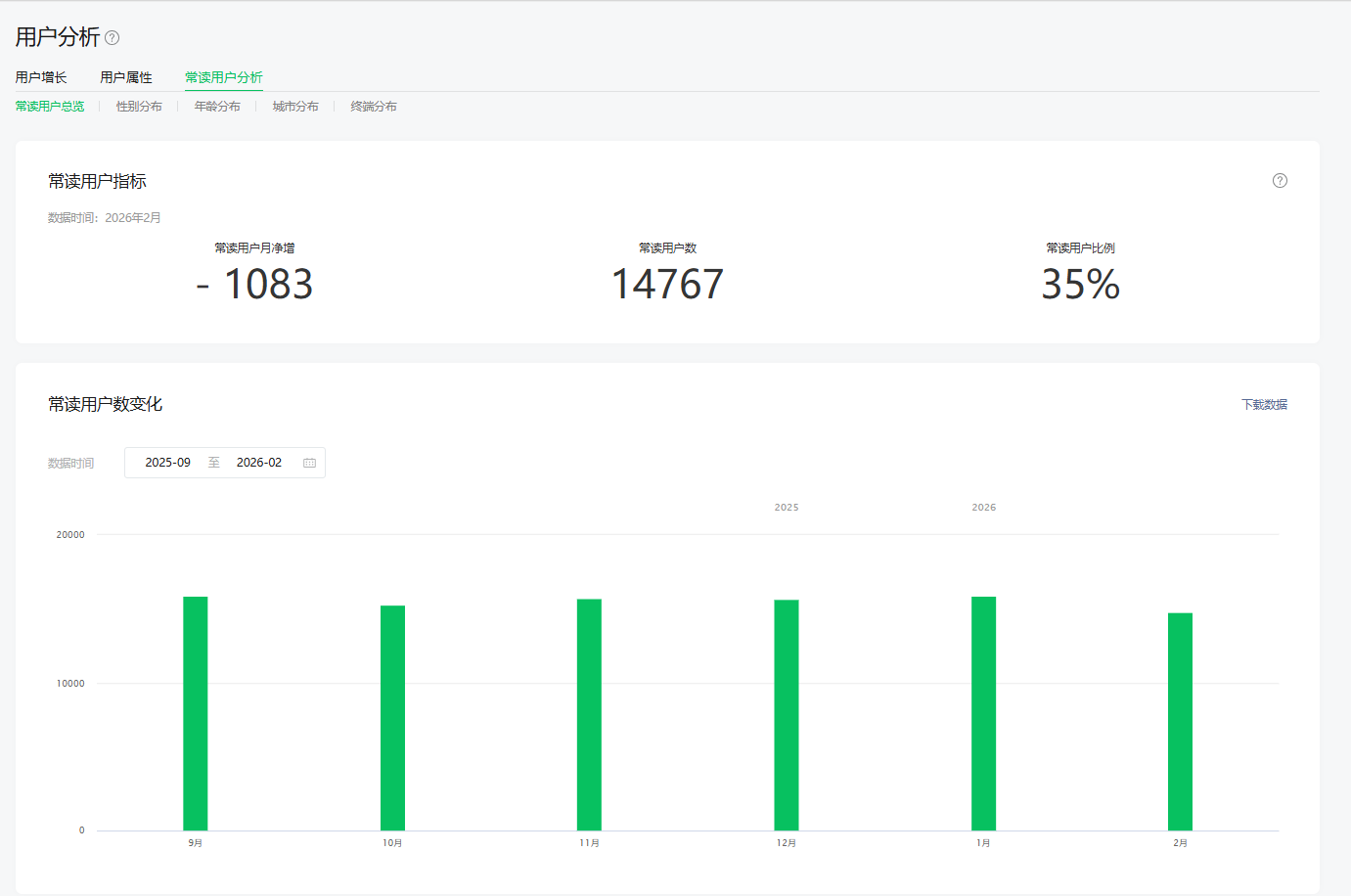The height and width of the screenshot is (896, 1351).
Task: Open the 常读用户总览 sub-tab
Action: point(50,107)
